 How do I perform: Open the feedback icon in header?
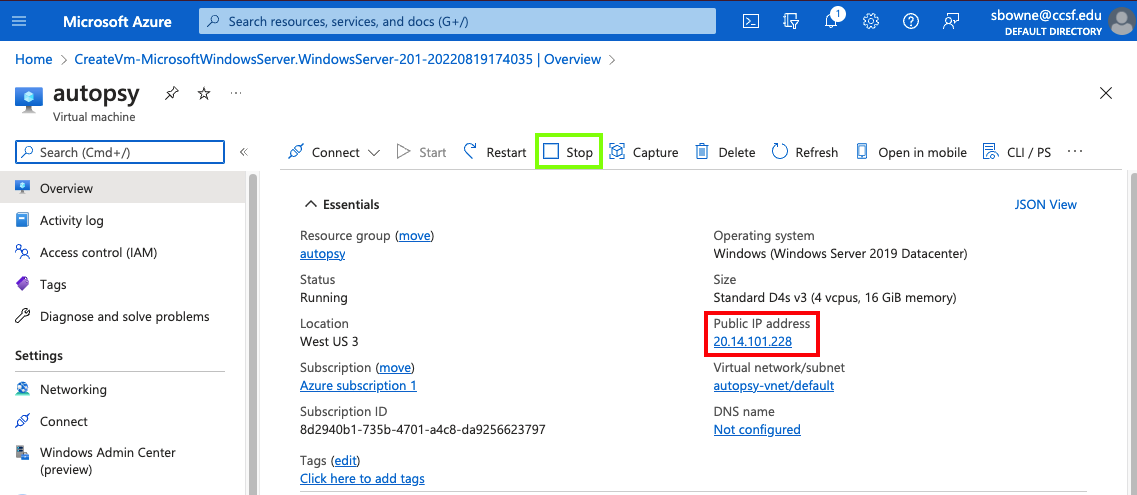point(950,21)
